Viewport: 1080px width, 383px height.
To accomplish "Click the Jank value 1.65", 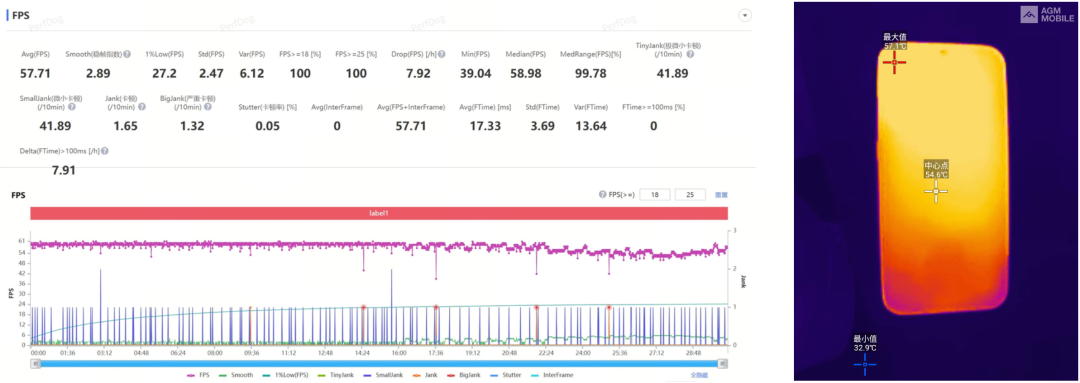I will point(125,126).
